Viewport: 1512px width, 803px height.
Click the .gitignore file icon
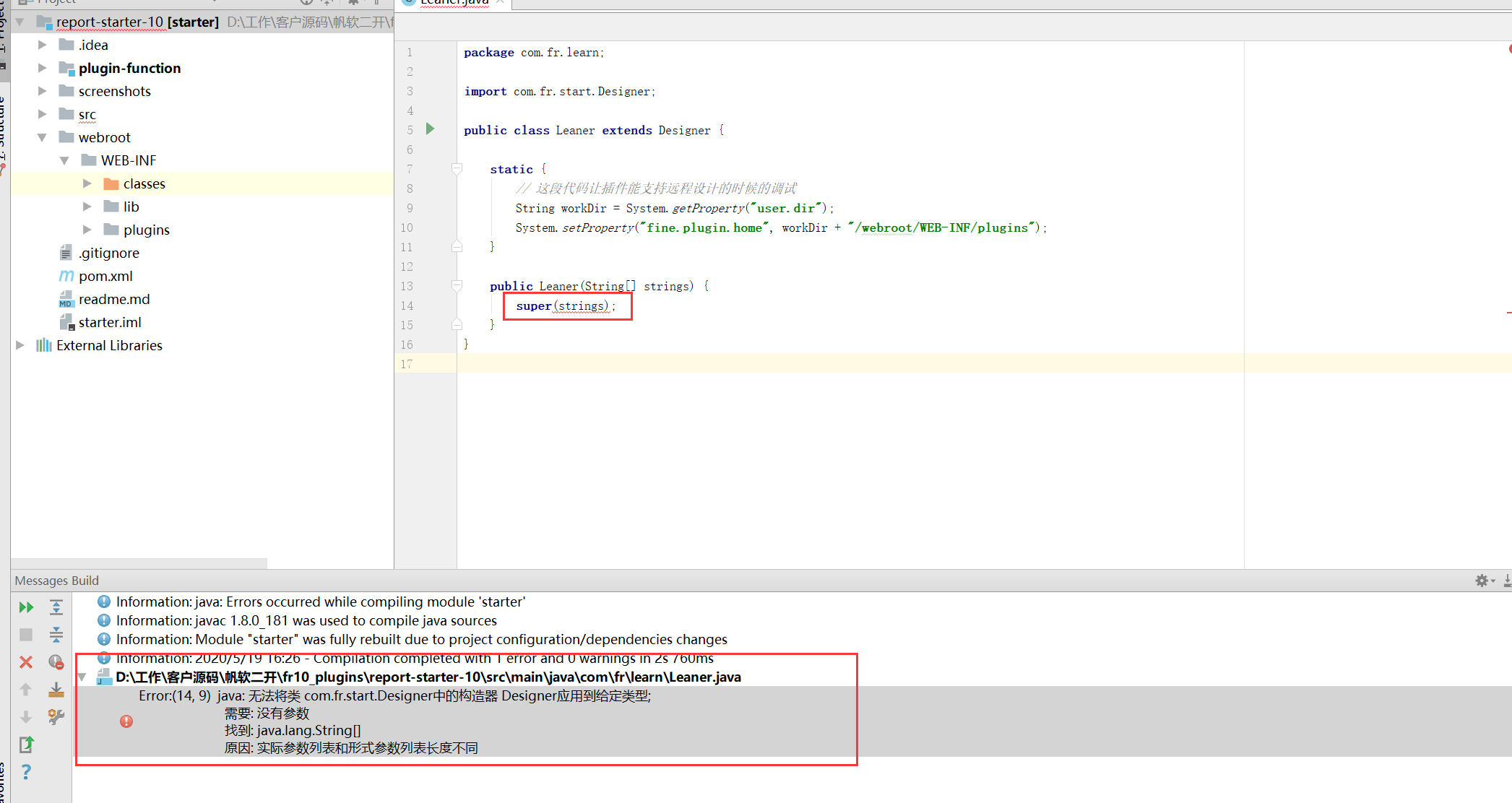pos(66,253)
